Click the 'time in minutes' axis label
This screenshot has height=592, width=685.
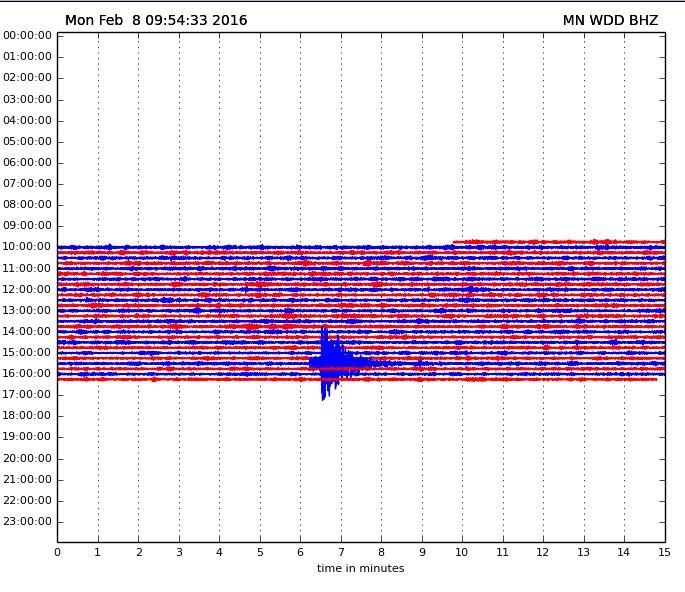point(360,568)
